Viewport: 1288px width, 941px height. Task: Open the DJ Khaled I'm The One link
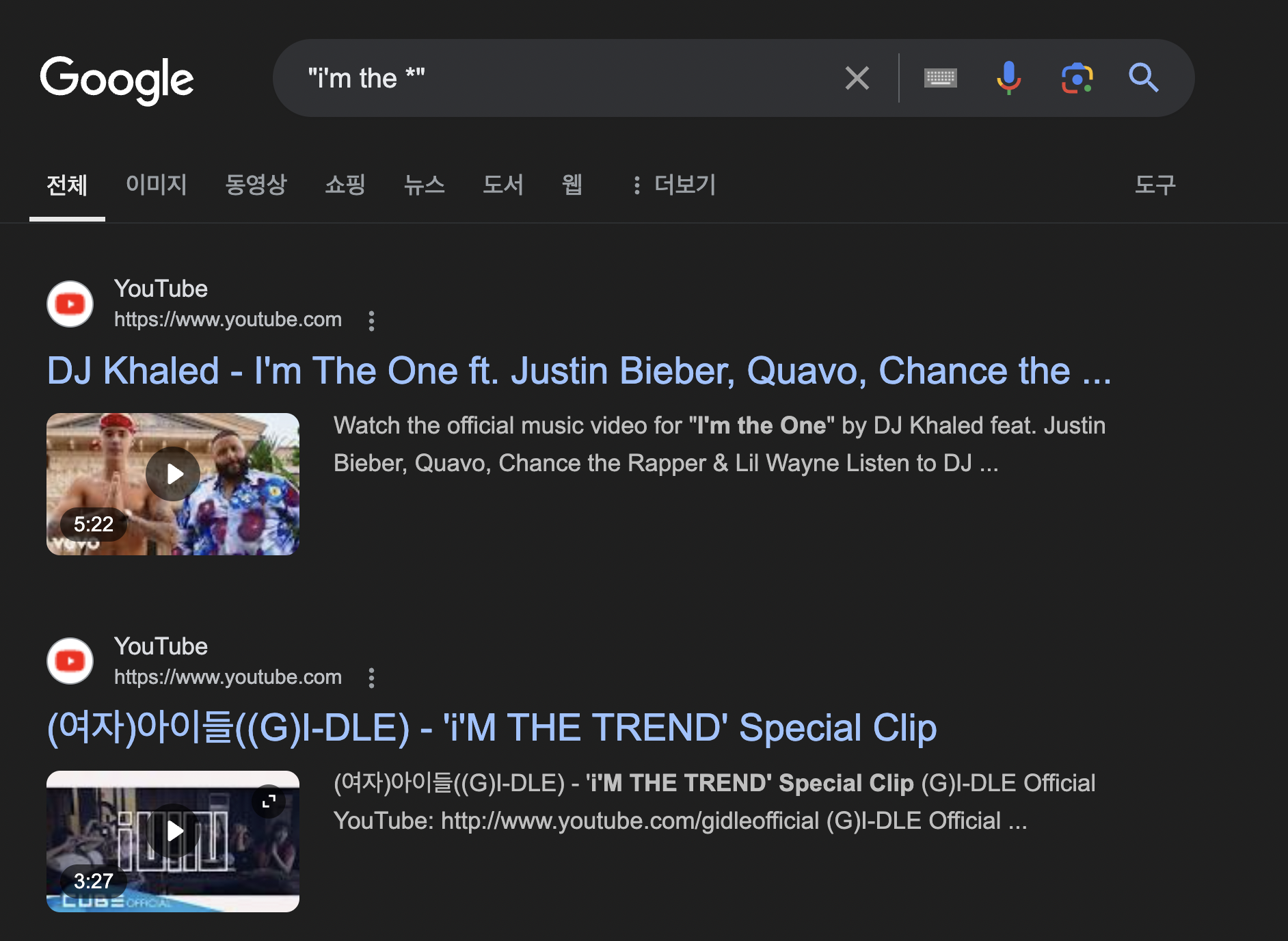tap(579, 371)
